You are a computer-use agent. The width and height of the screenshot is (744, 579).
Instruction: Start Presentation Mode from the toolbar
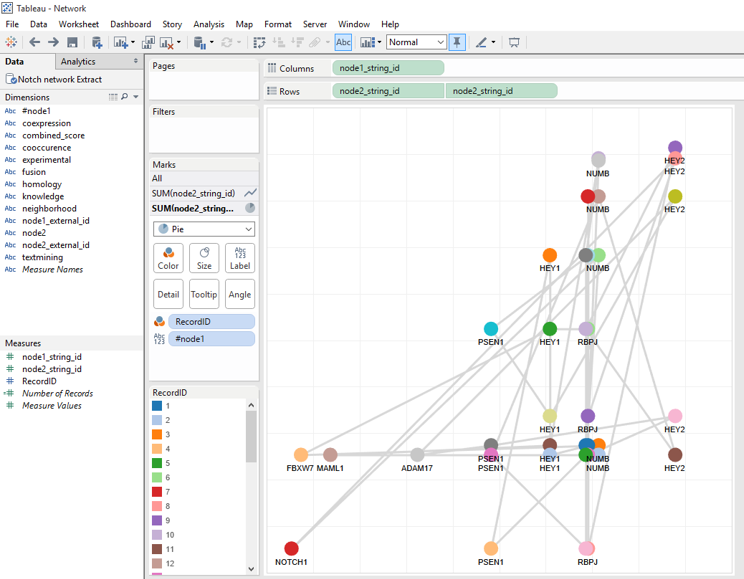pyautogui.click(x=514, y=43)
